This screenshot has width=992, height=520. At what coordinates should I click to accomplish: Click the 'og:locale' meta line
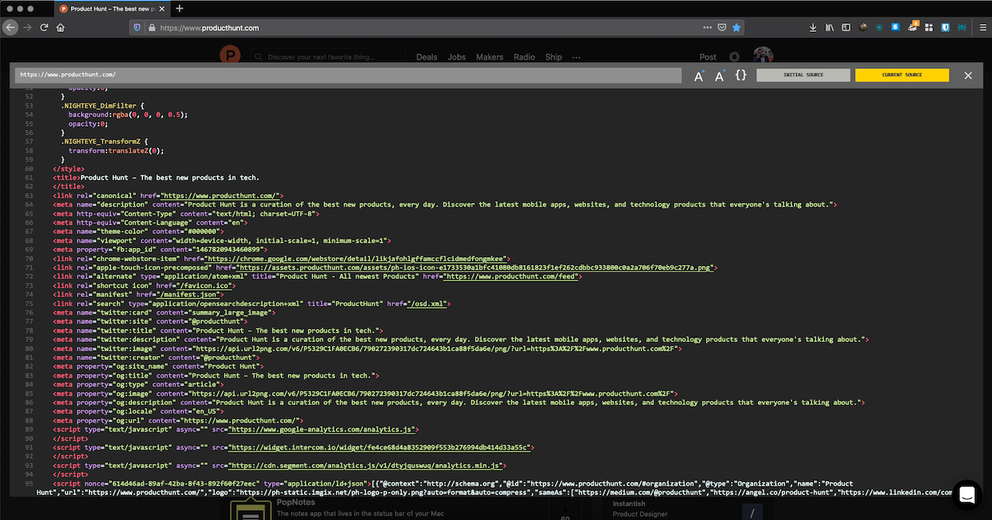click(138, 412)
